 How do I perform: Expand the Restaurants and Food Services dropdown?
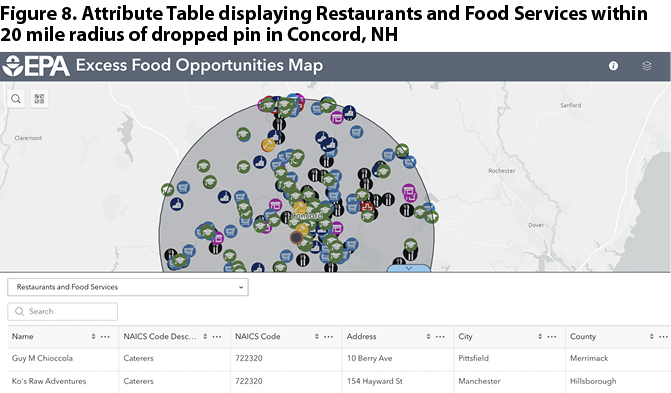point(128,287)
